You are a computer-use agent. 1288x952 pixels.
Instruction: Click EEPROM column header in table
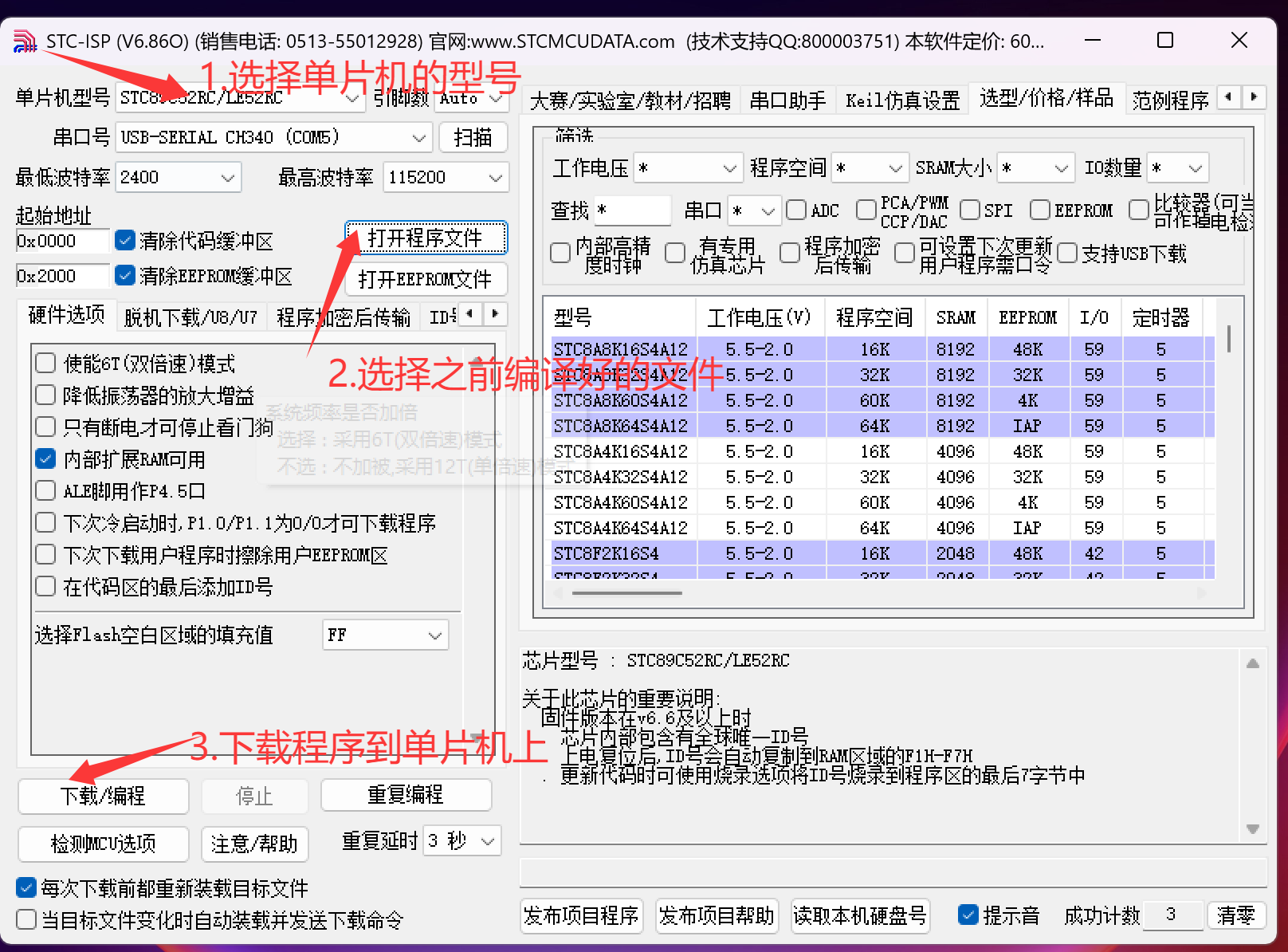point(1027,317)
